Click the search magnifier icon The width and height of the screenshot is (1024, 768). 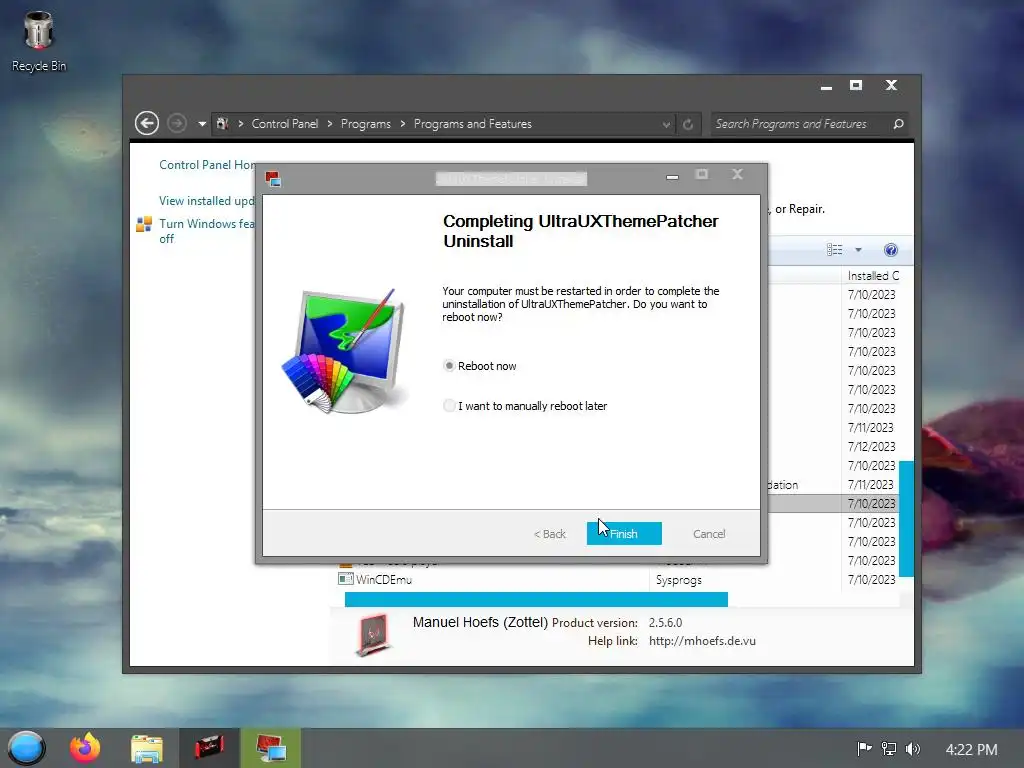click(x=898, y=123)
